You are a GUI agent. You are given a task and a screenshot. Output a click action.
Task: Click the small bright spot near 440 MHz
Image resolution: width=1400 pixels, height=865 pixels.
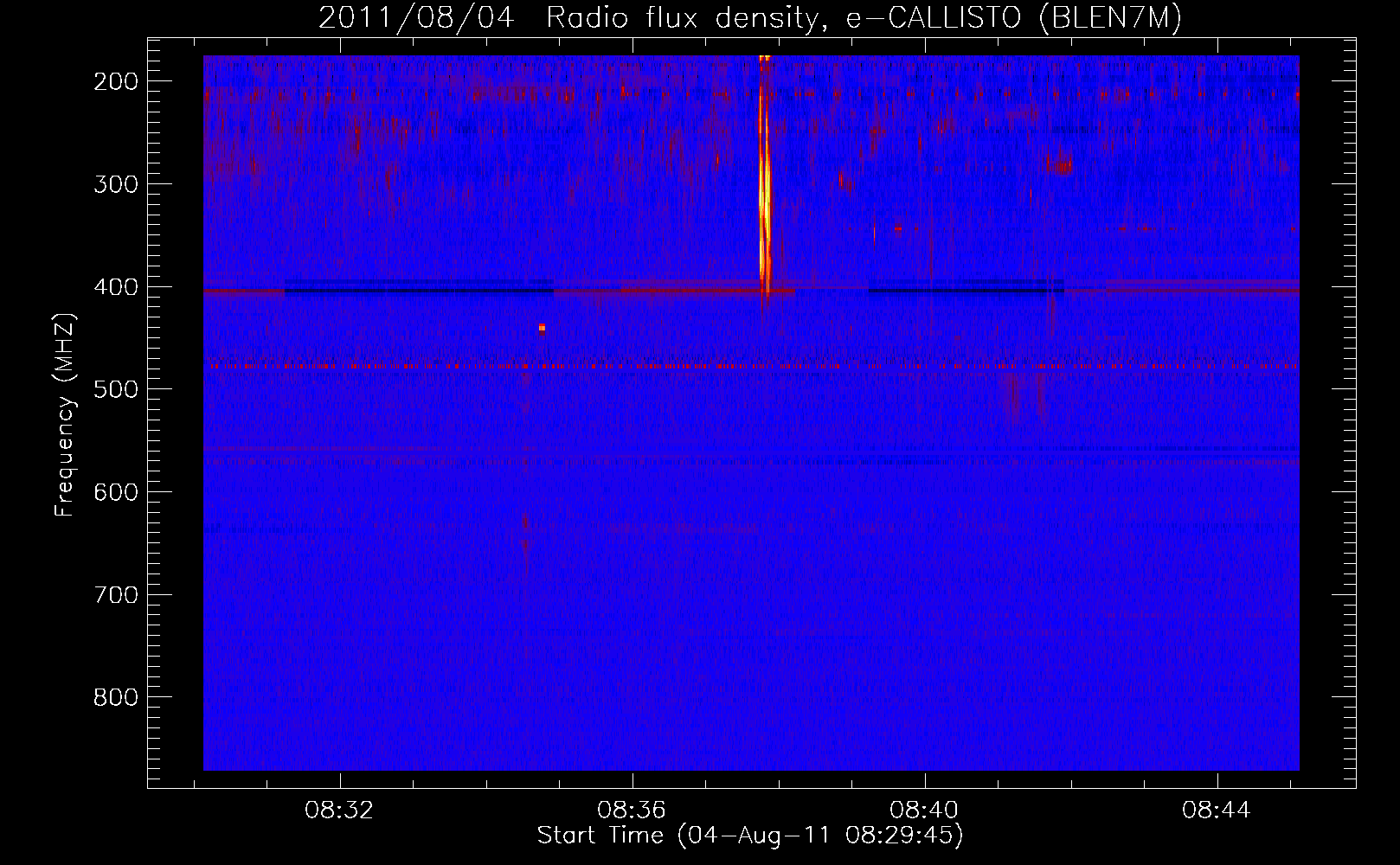click(542, 327)
